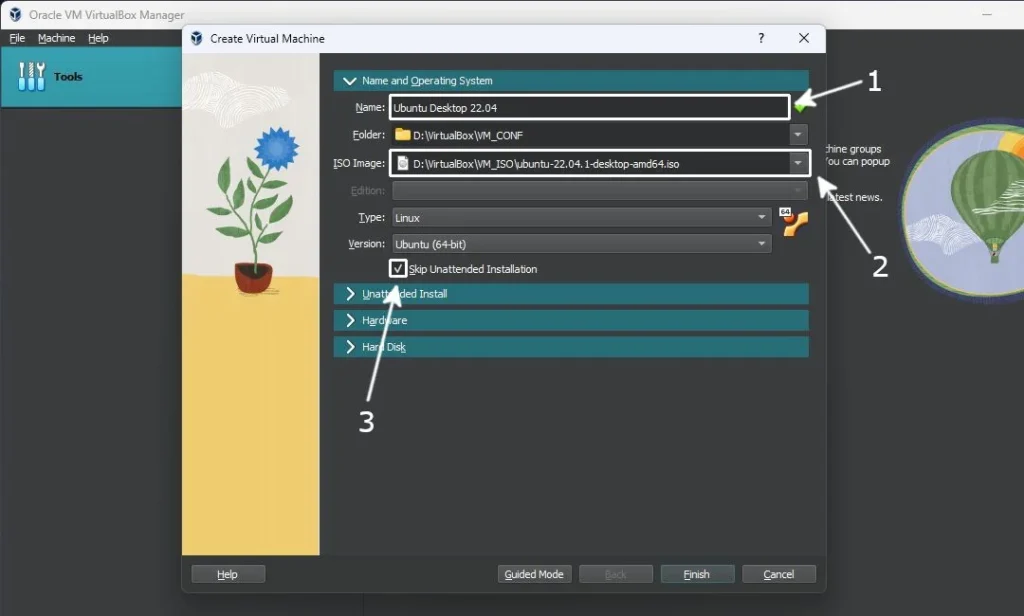The image size is (1024, 616).
Task: Click the ISO file icon in ISO Image field
Action: (x=403, y=163)
